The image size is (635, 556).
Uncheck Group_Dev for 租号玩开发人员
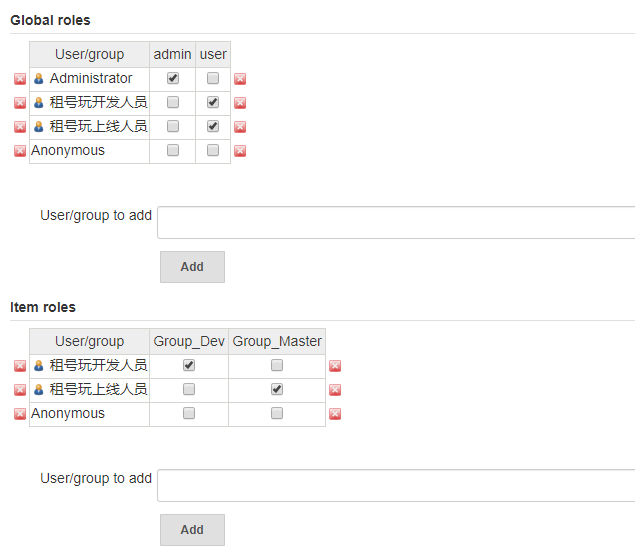(x=189, y=365)
